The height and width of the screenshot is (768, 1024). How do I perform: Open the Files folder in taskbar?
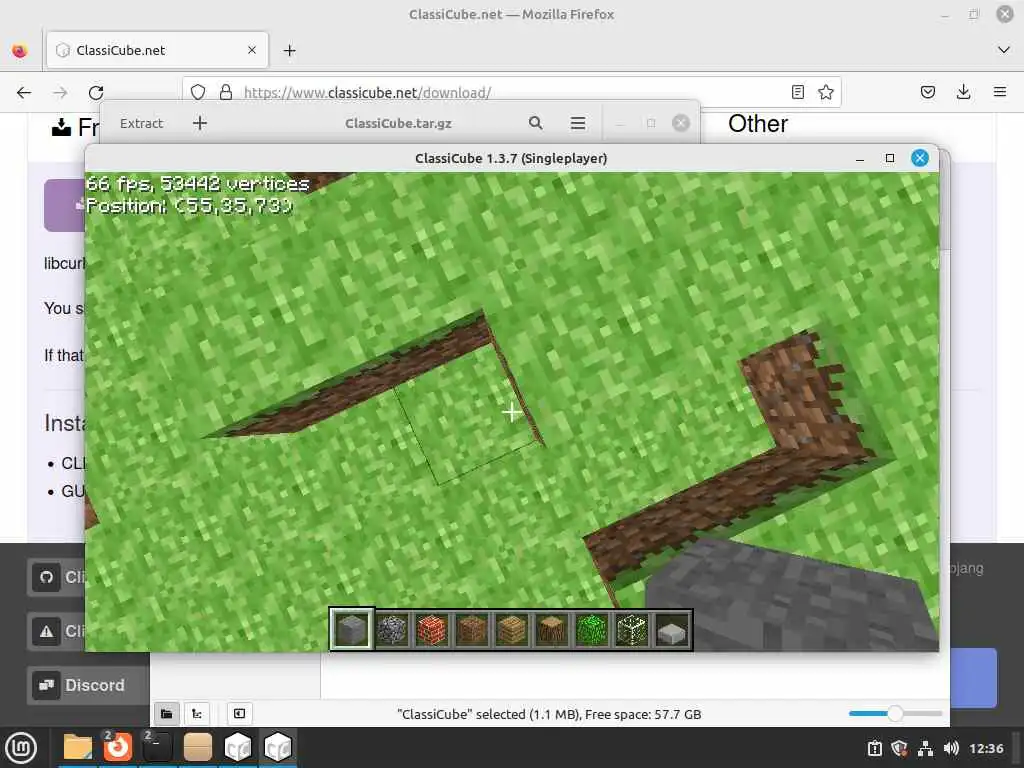(78, 748)
